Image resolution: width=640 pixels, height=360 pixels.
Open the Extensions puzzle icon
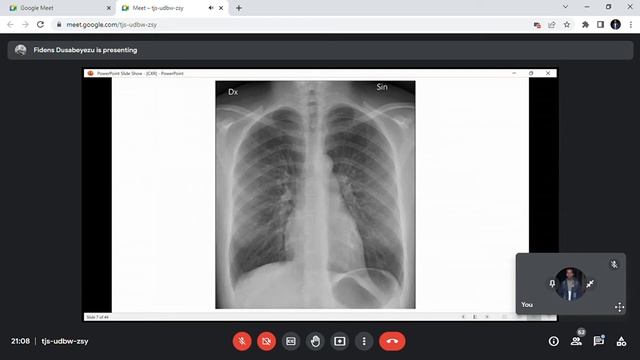(585, 24)
